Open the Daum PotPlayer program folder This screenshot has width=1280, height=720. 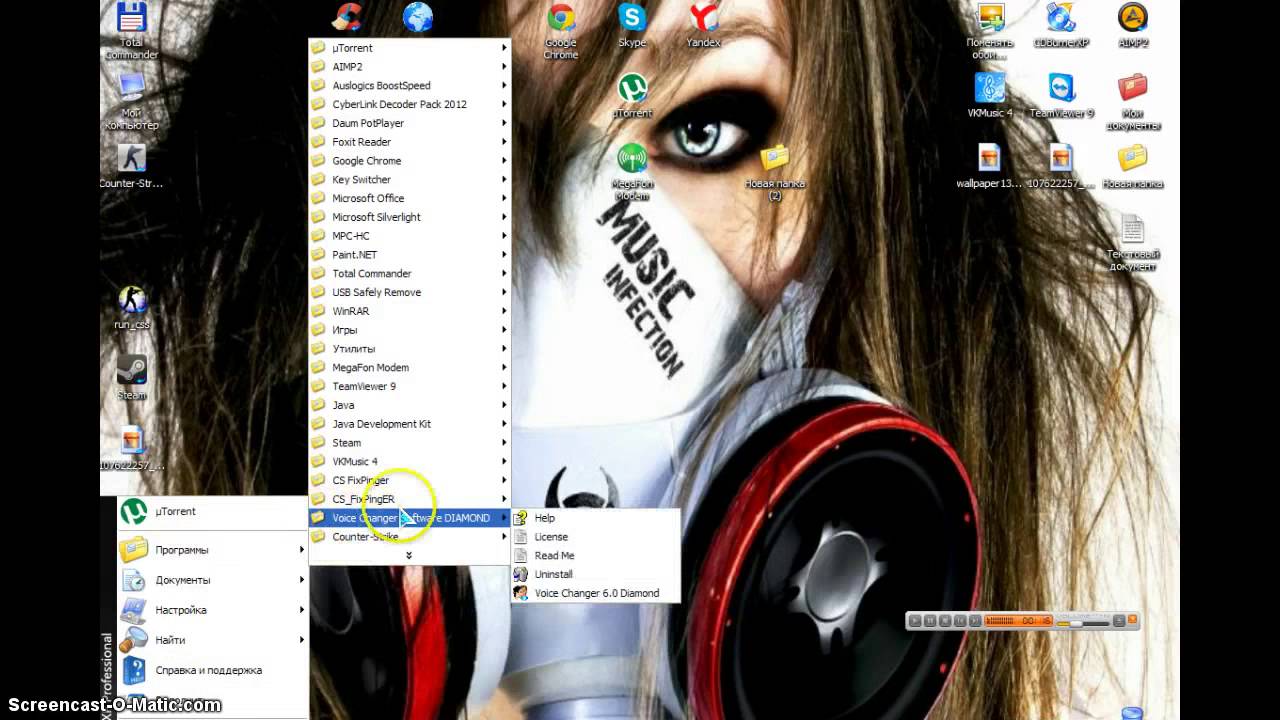tap(409, 123)
